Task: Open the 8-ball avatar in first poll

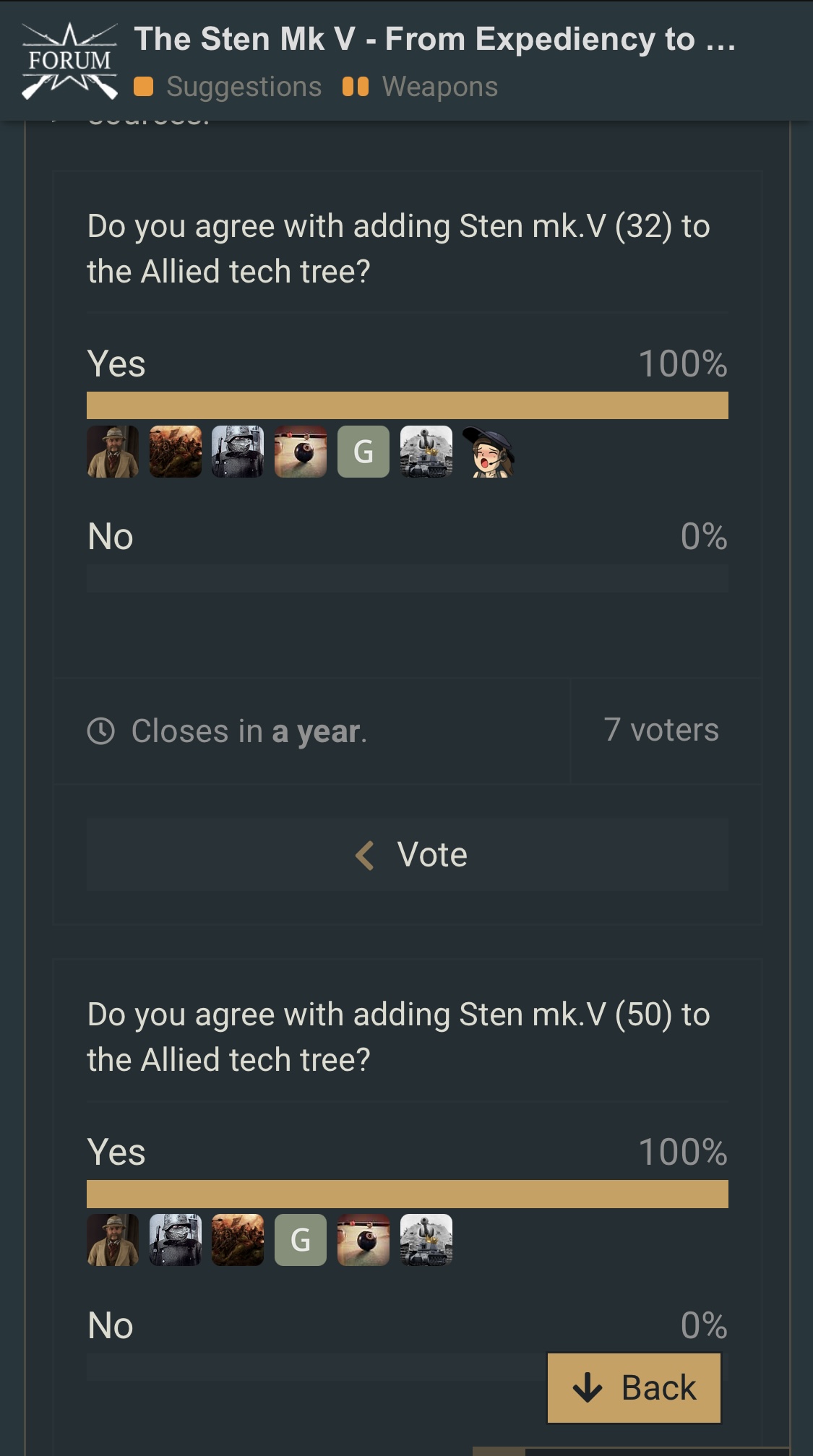Action: pos(301,452)
